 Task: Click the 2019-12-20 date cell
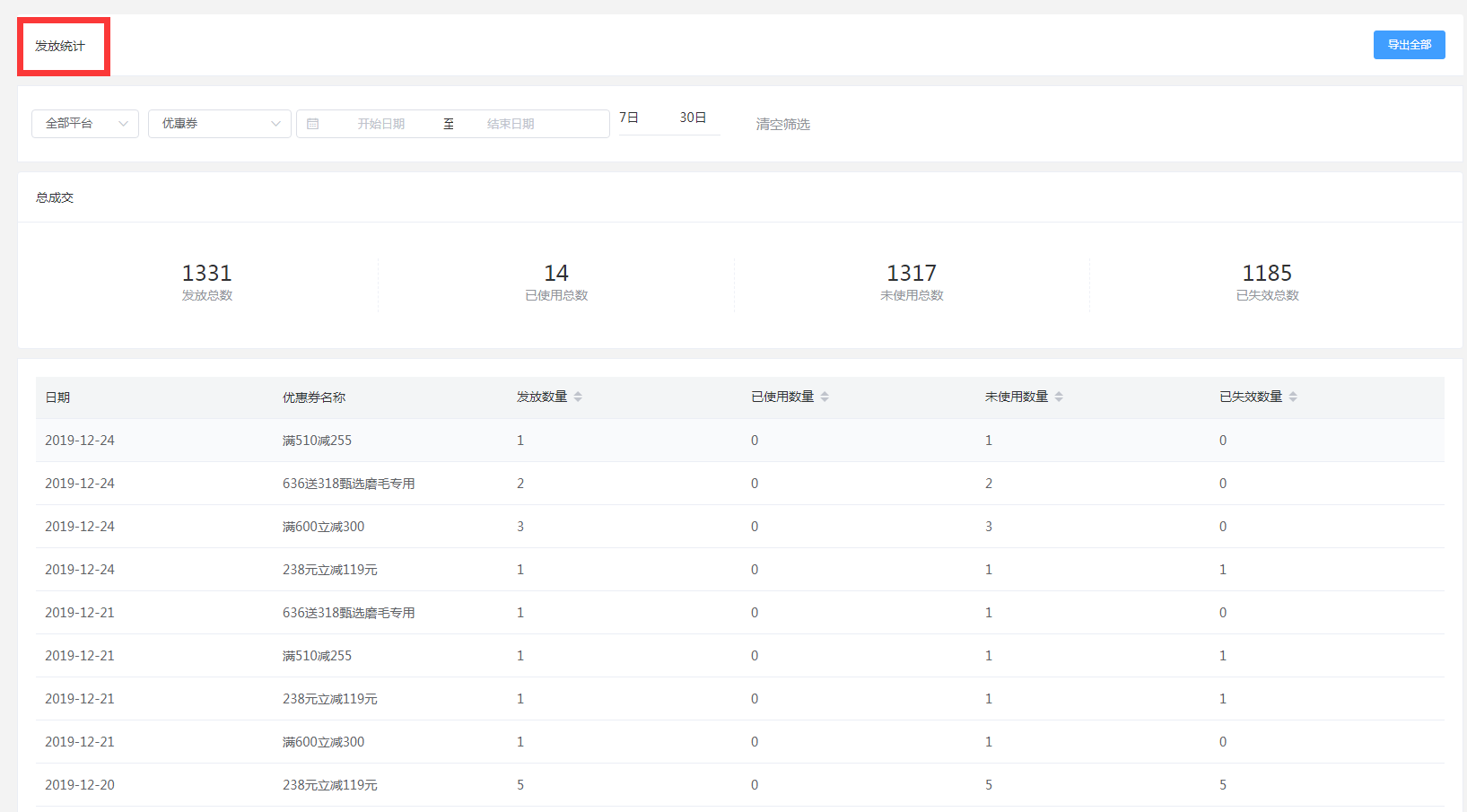click(x=80, y=785)
